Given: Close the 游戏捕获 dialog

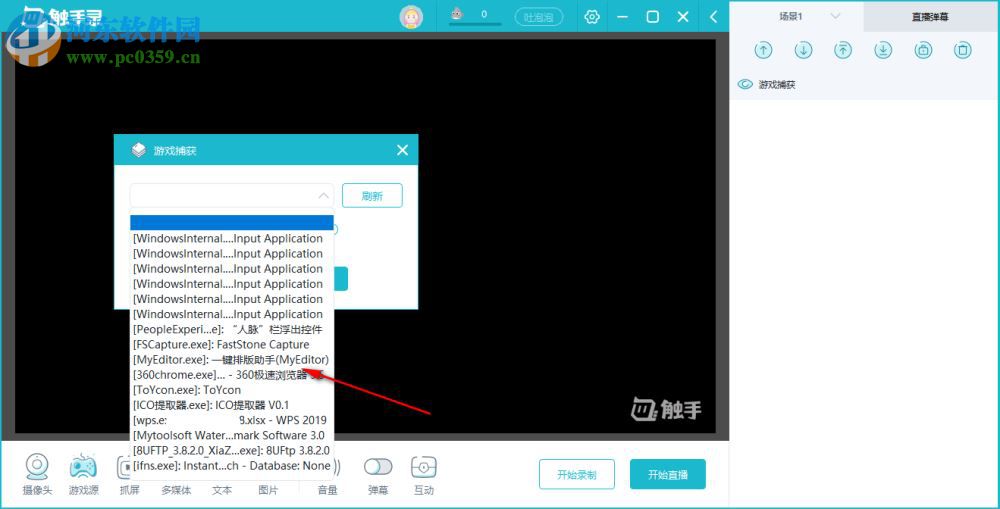Looking at the screenshot, I should click(402, 150).
